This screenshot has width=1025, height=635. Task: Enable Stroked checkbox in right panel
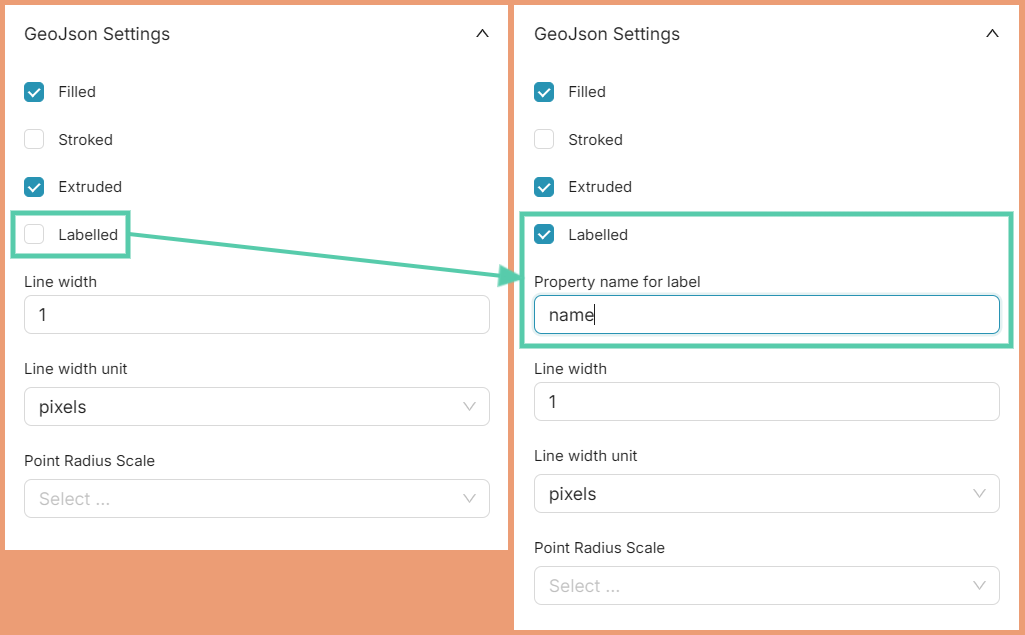[x=545, y=140]
